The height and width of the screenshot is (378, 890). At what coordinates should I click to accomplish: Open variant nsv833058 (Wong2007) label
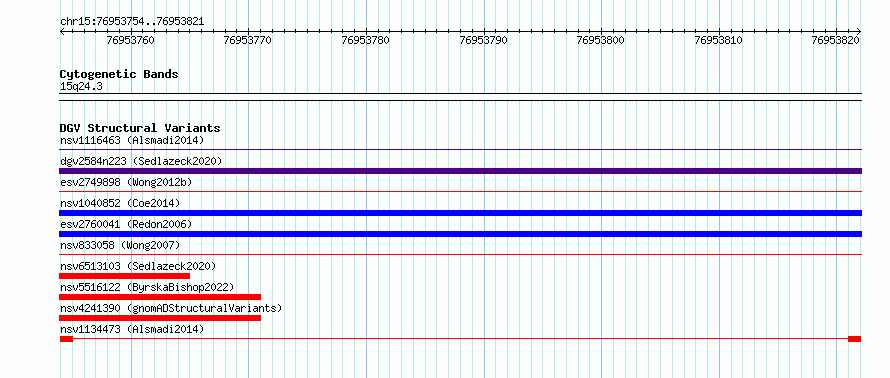(120, 245)
